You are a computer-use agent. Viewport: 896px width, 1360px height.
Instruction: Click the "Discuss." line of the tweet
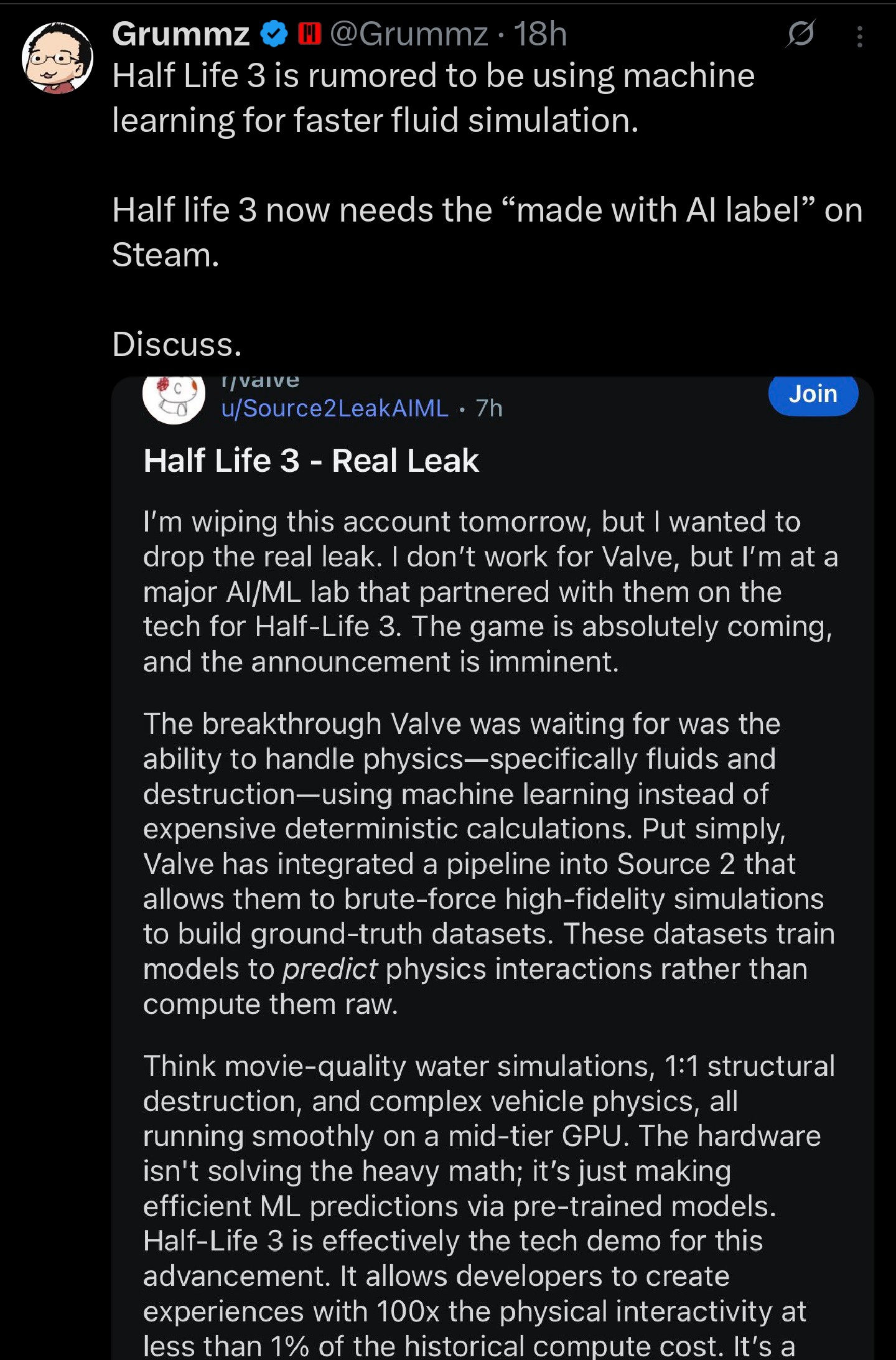(177, 344)
